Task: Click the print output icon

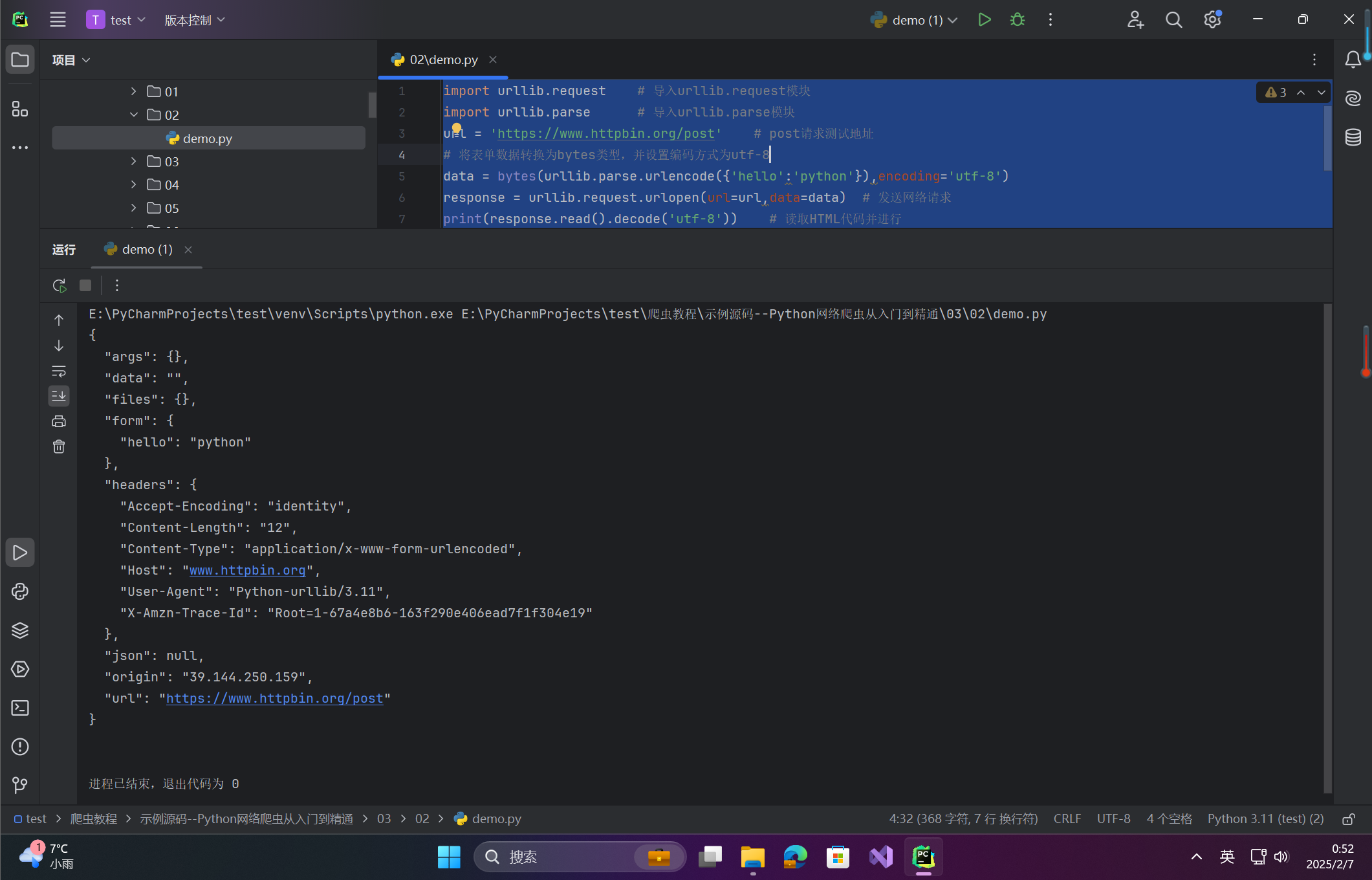Action: [x=59, y=421]
